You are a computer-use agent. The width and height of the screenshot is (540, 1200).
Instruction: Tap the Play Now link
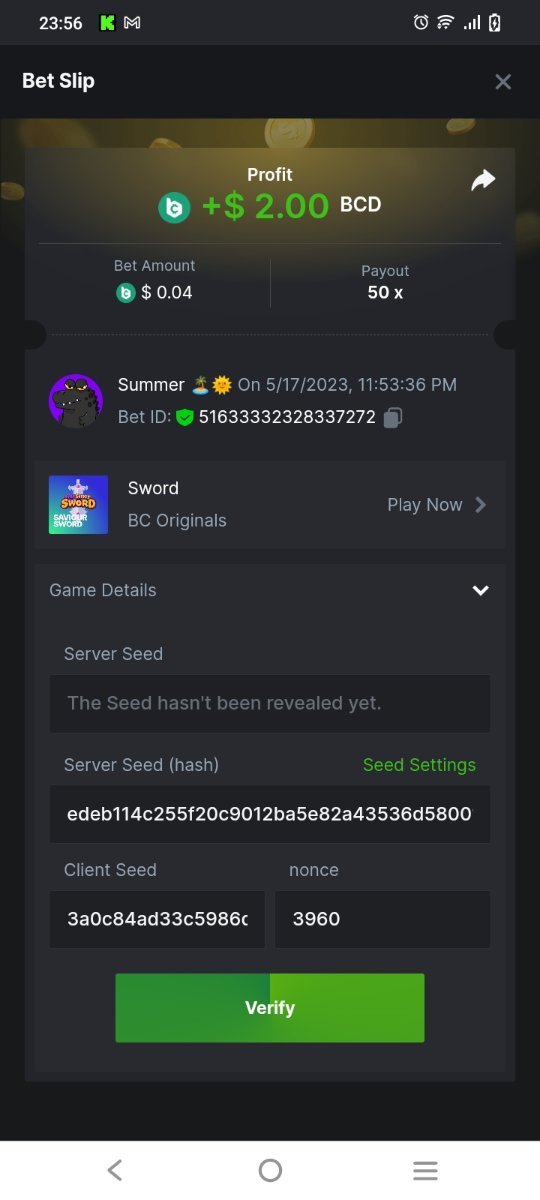click(x=425, y=505)
